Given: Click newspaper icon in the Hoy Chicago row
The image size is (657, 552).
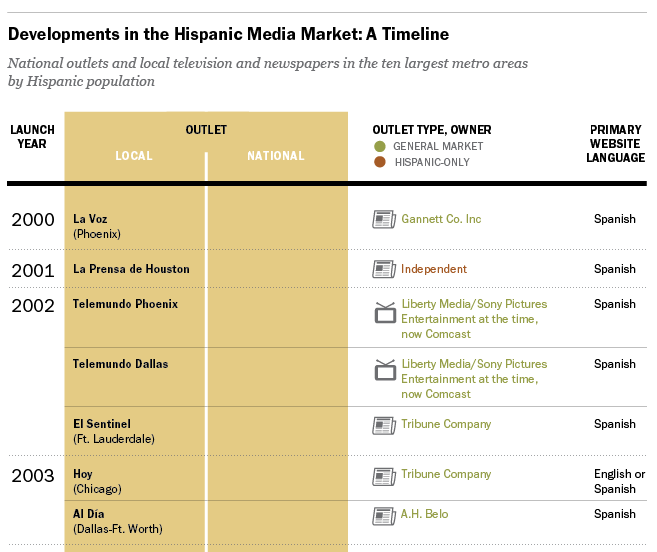Looking at the screenshot, I should tap(384, 477).
